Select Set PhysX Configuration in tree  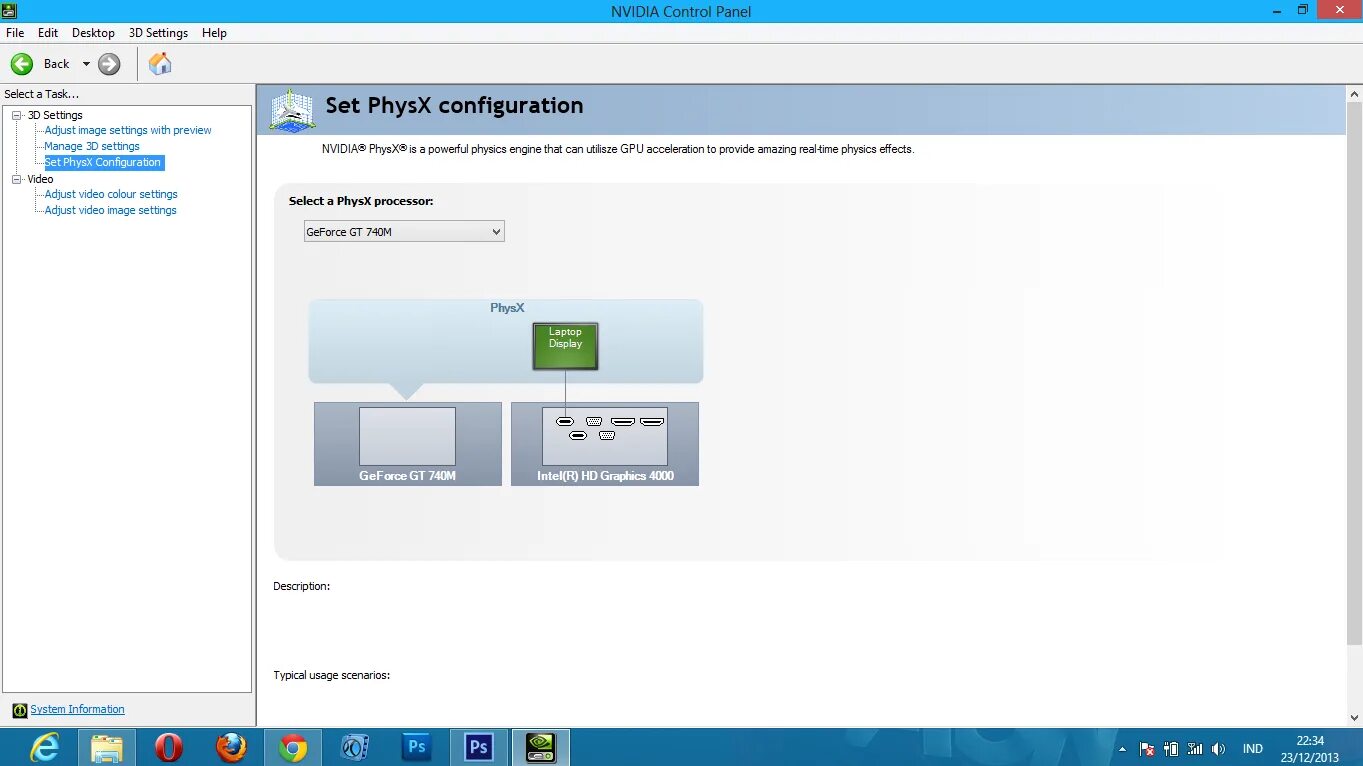(x=103, y=162)
